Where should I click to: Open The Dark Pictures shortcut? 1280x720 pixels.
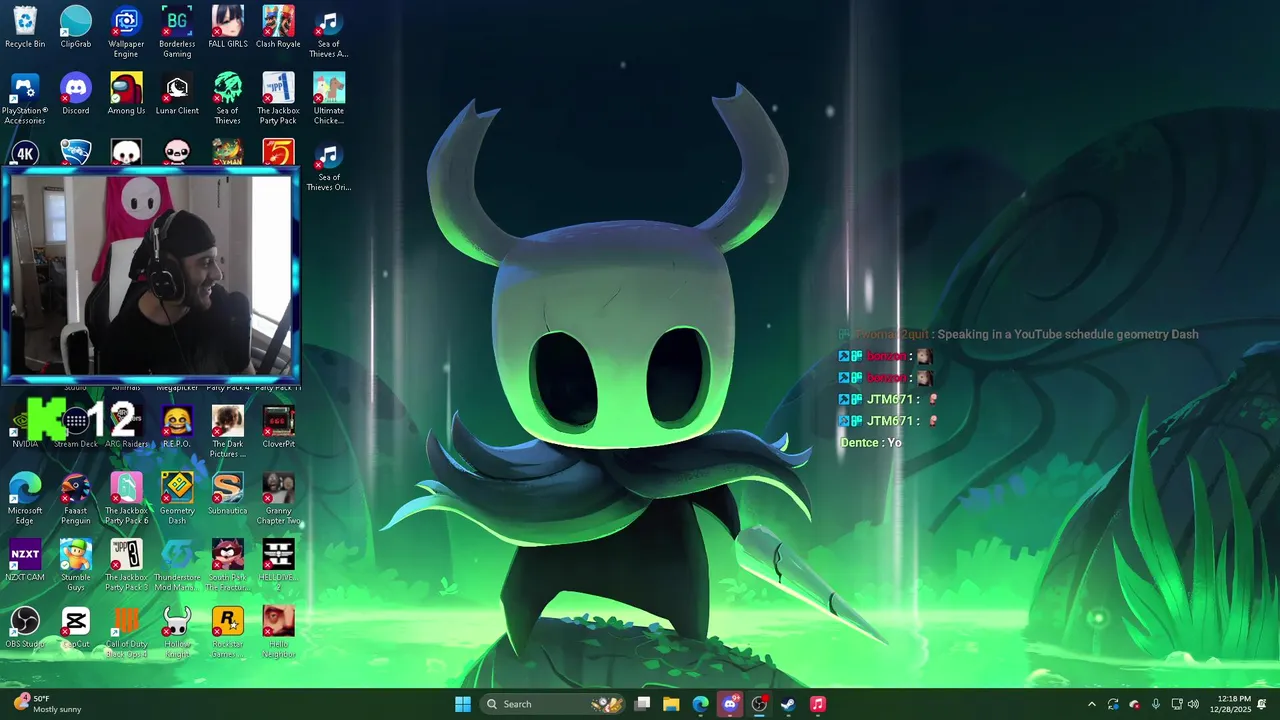228,432
